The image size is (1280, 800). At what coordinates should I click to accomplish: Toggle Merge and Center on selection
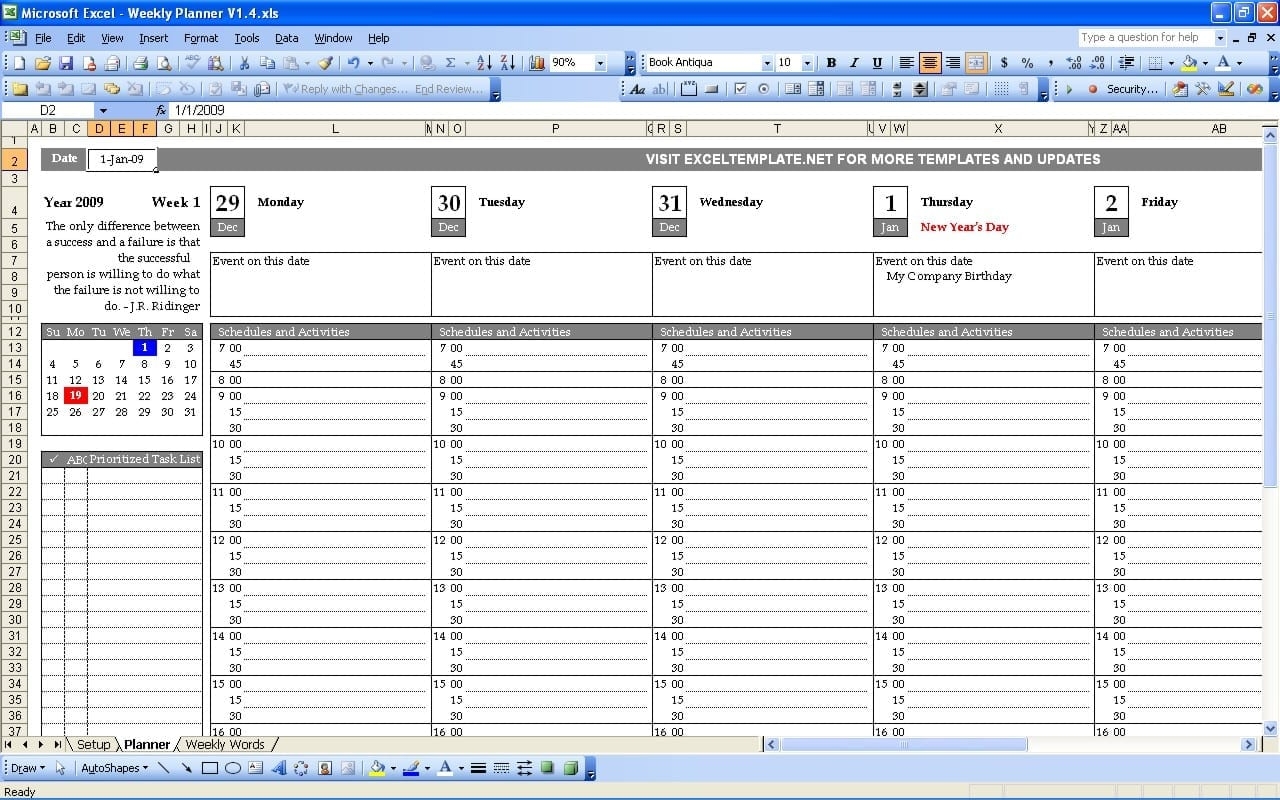click(x=976, y=62)
